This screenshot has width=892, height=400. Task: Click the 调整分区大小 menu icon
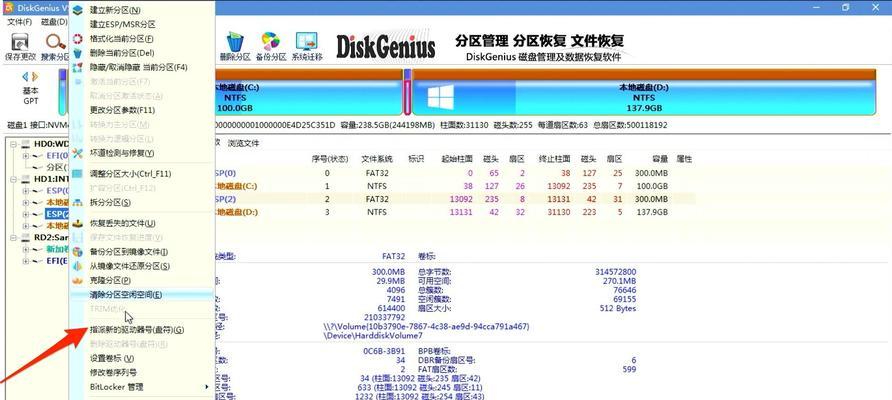pos(78,174)
